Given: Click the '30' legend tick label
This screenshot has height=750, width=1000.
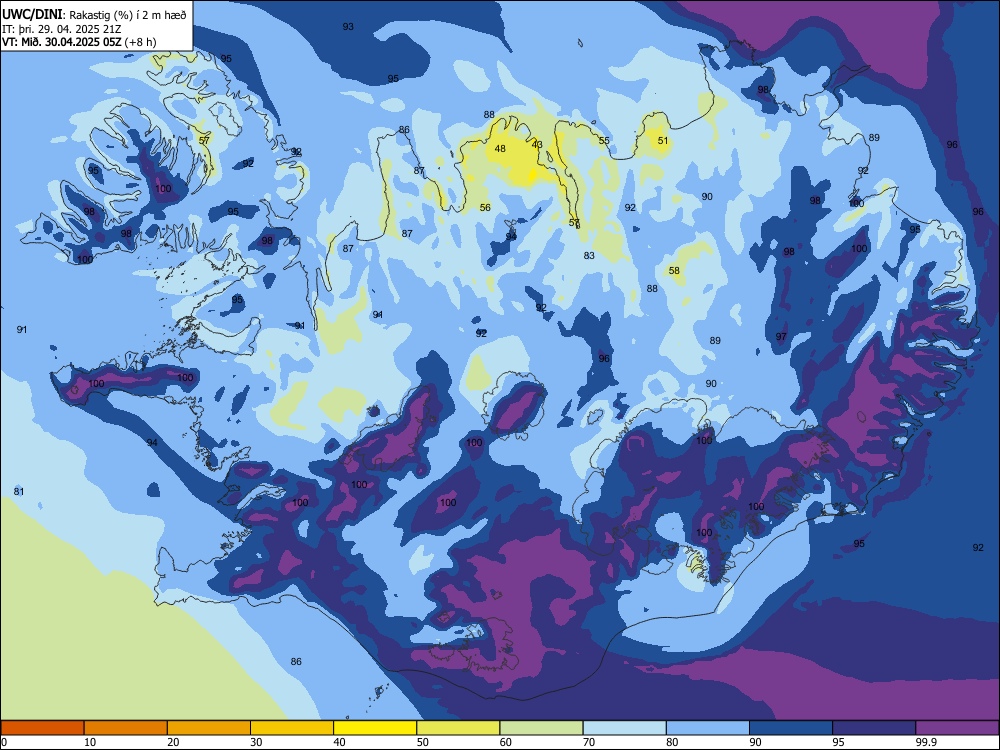Looking at the screenshot, I should coord(256,742).
